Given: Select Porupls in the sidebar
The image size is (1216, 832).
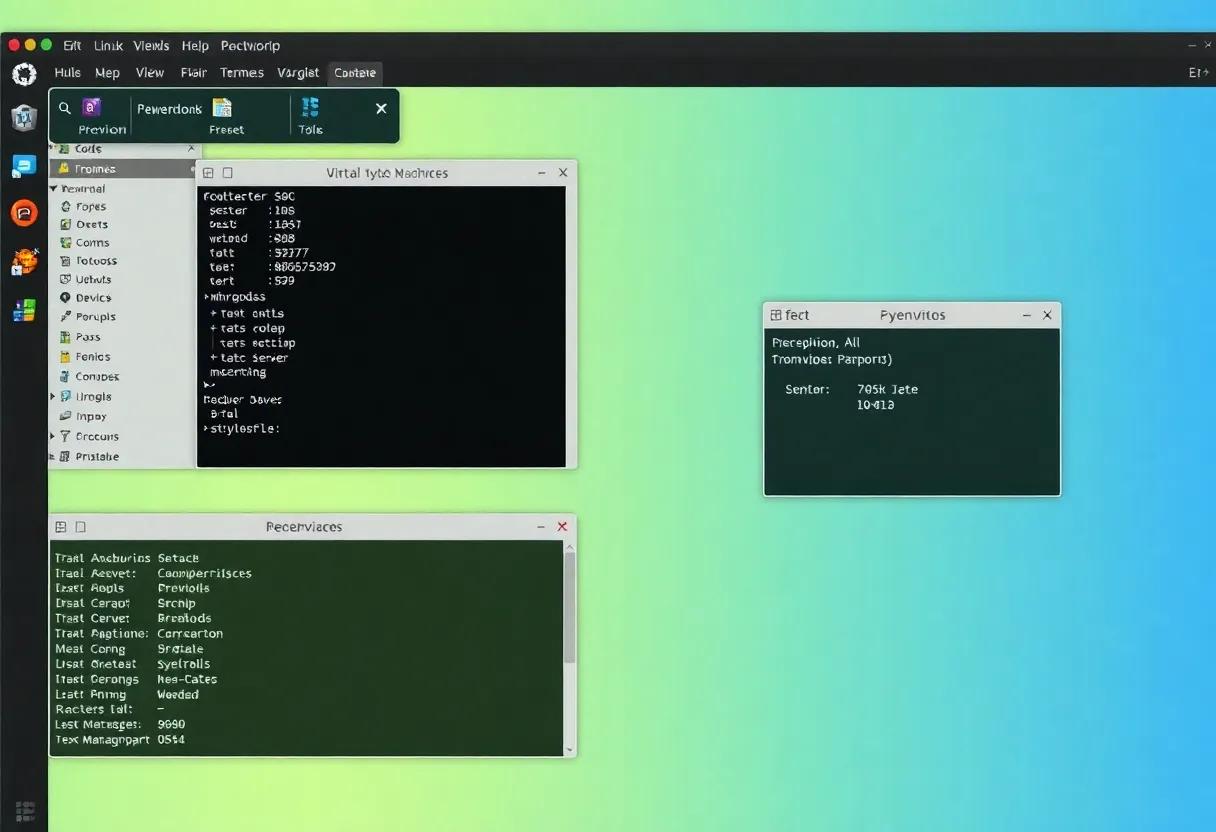Looking at the screenshot, I should click(x=95, y=317).
